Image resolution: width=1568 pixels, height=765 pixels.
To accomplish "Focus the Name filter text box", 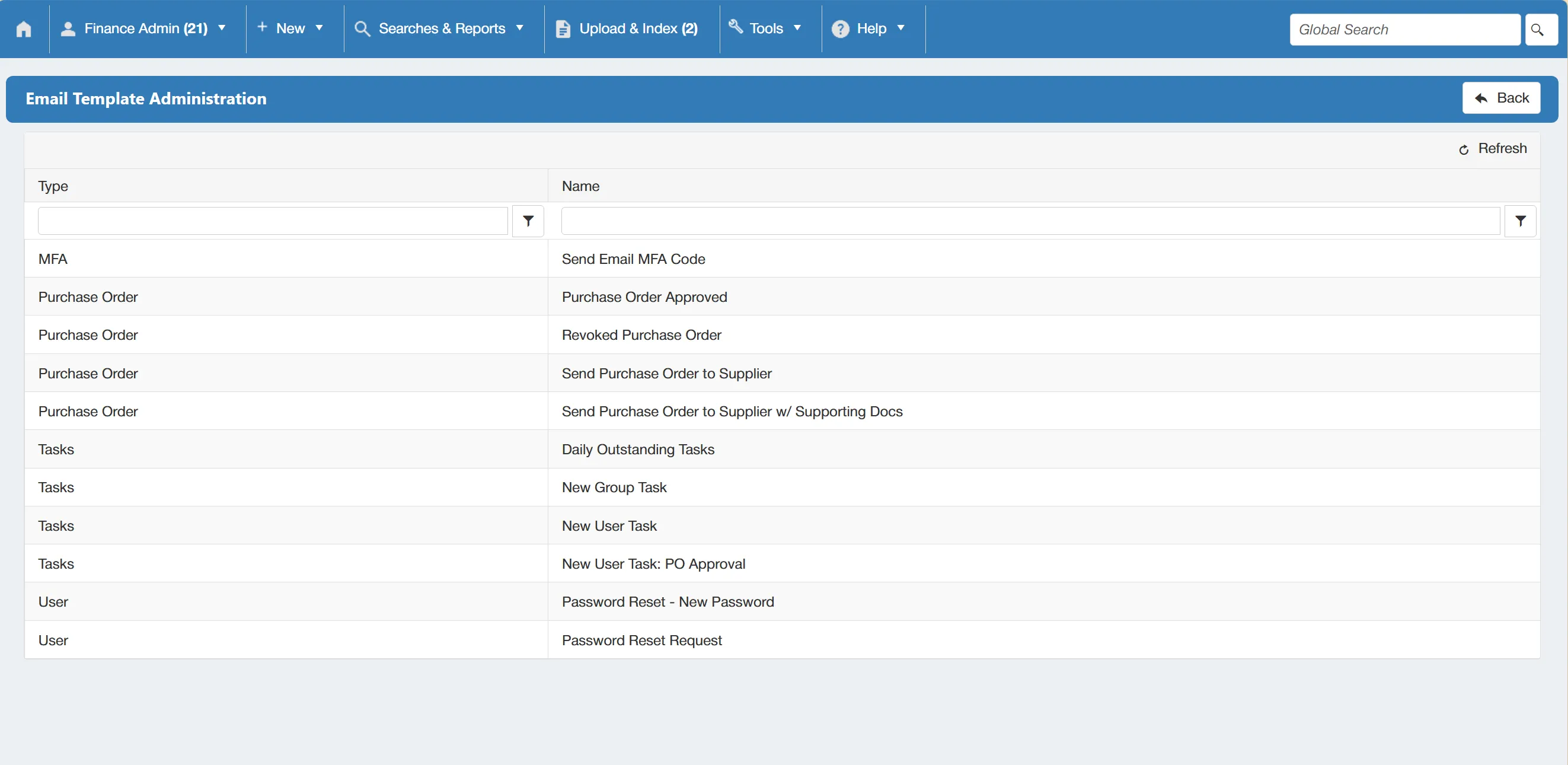I will (x=1030, y=221).
